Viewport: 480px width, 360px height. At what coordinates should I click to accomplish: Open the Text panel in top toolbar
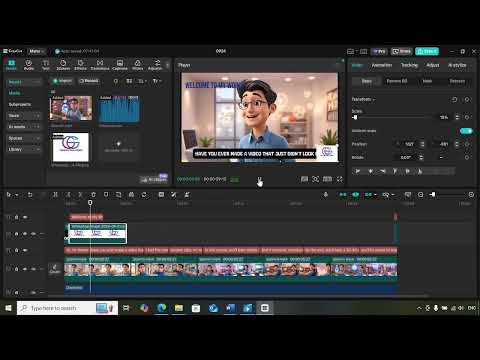(46, 65)
